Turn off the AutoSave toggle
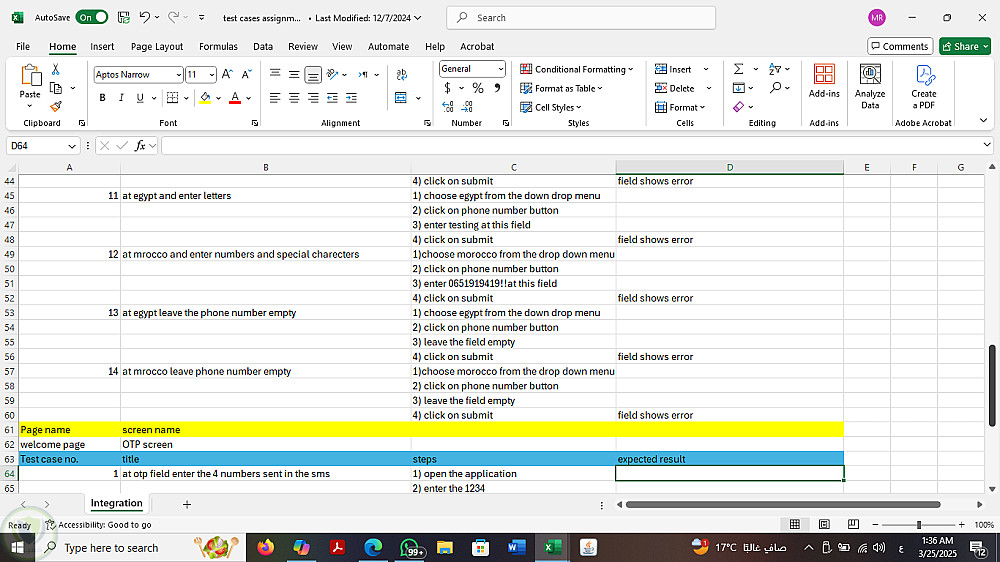The height and width of the screenshot is (562, 1000). pos(92,18)
